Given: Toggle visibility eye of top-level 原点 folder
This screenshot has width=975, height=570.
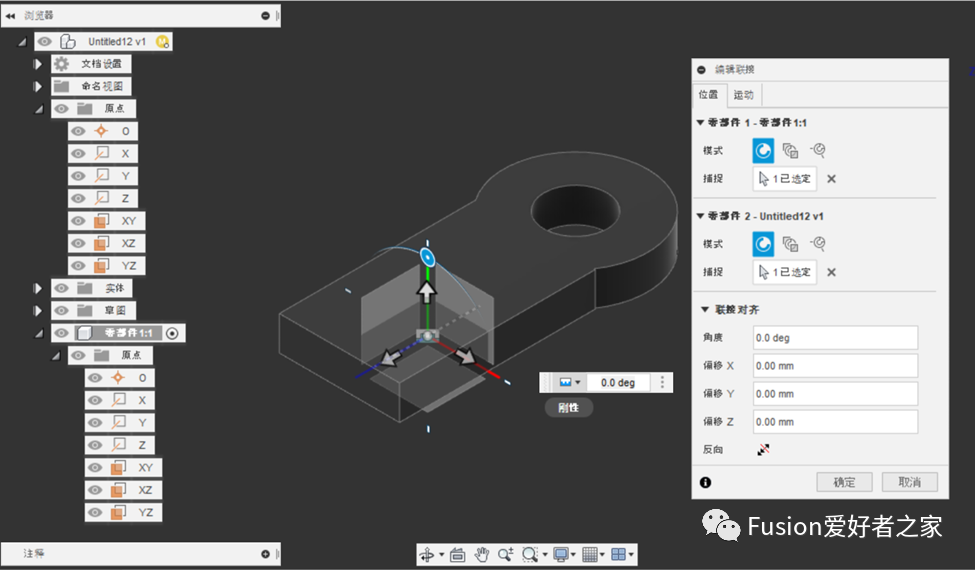Looking at the screenshot, I should coord(61,109).
